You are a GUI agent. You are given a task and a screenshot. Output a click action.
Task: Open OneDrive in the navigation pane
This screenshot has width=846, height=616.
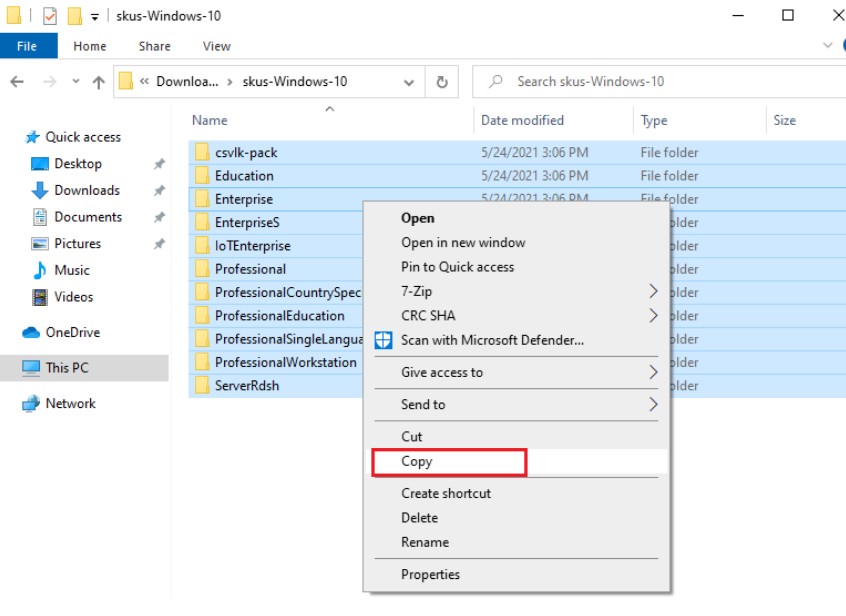(x=72, y=332)
